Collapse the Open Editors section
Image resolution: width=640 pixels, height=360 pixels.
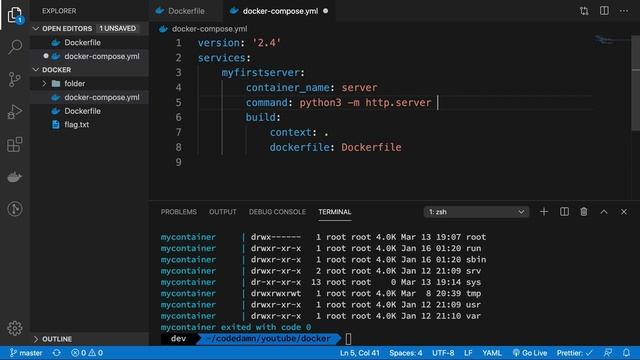89,29
